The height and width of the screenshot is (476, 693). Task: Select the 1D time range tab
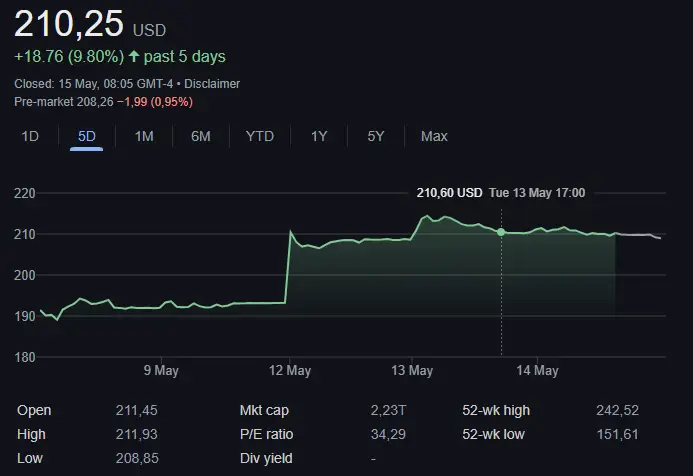pos(30,136)
